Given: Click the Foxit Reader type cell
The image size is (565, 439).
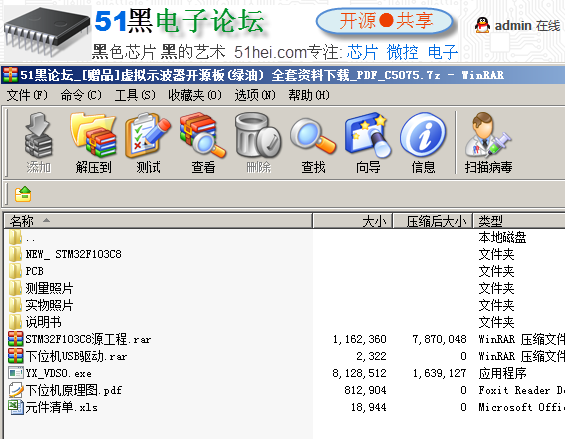Looking at the screenshot, I should 521,390.
